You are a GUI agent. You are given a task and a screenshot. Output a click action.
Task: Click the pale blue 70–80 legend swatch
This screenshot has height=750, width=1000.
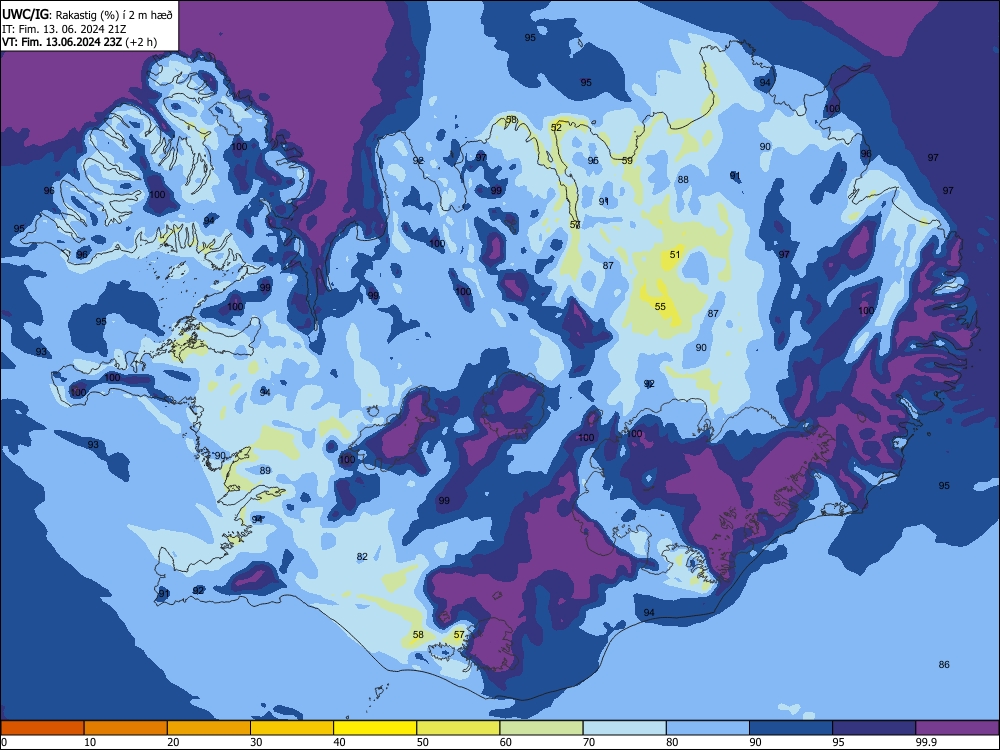624,728
